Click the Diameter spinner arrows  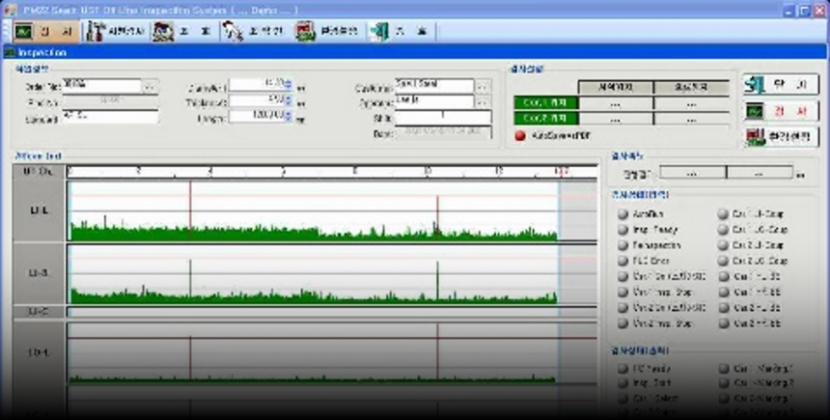288,85
